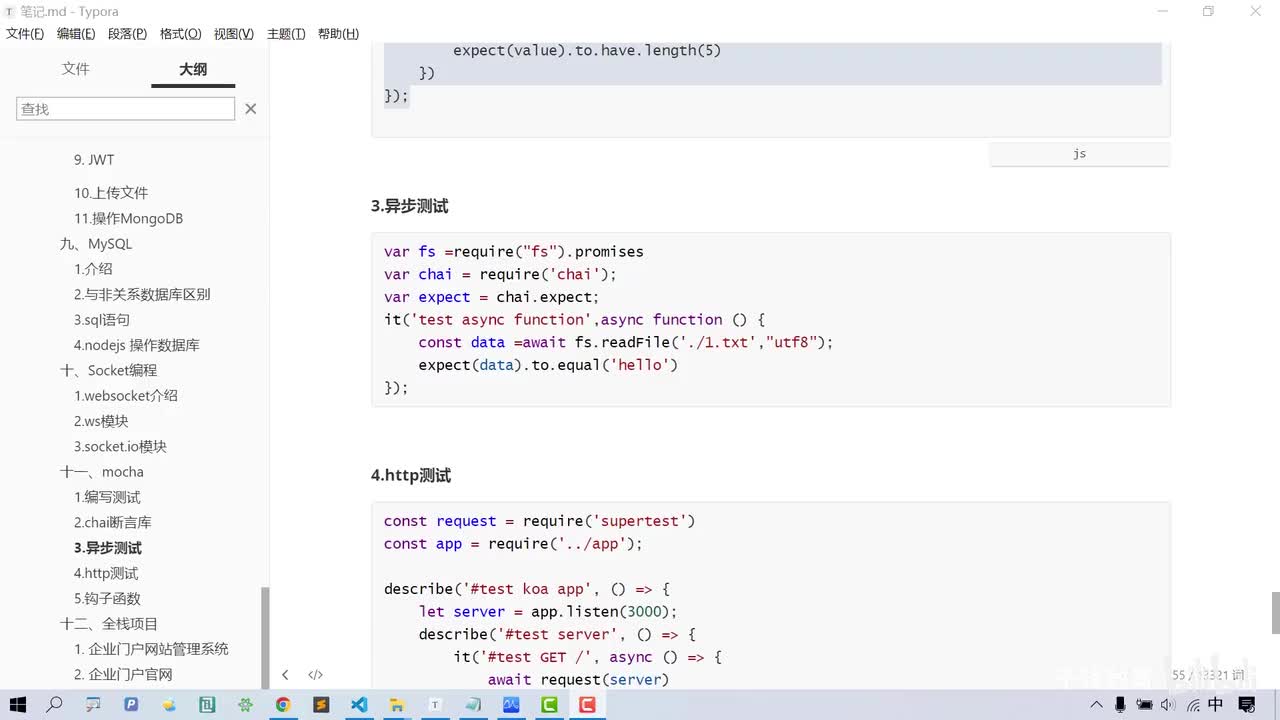Jump to 2.chai断言库 outline entry
The height and width of the screenshot is (720, 1280).
pyautogui.click(x=113, y=523)
